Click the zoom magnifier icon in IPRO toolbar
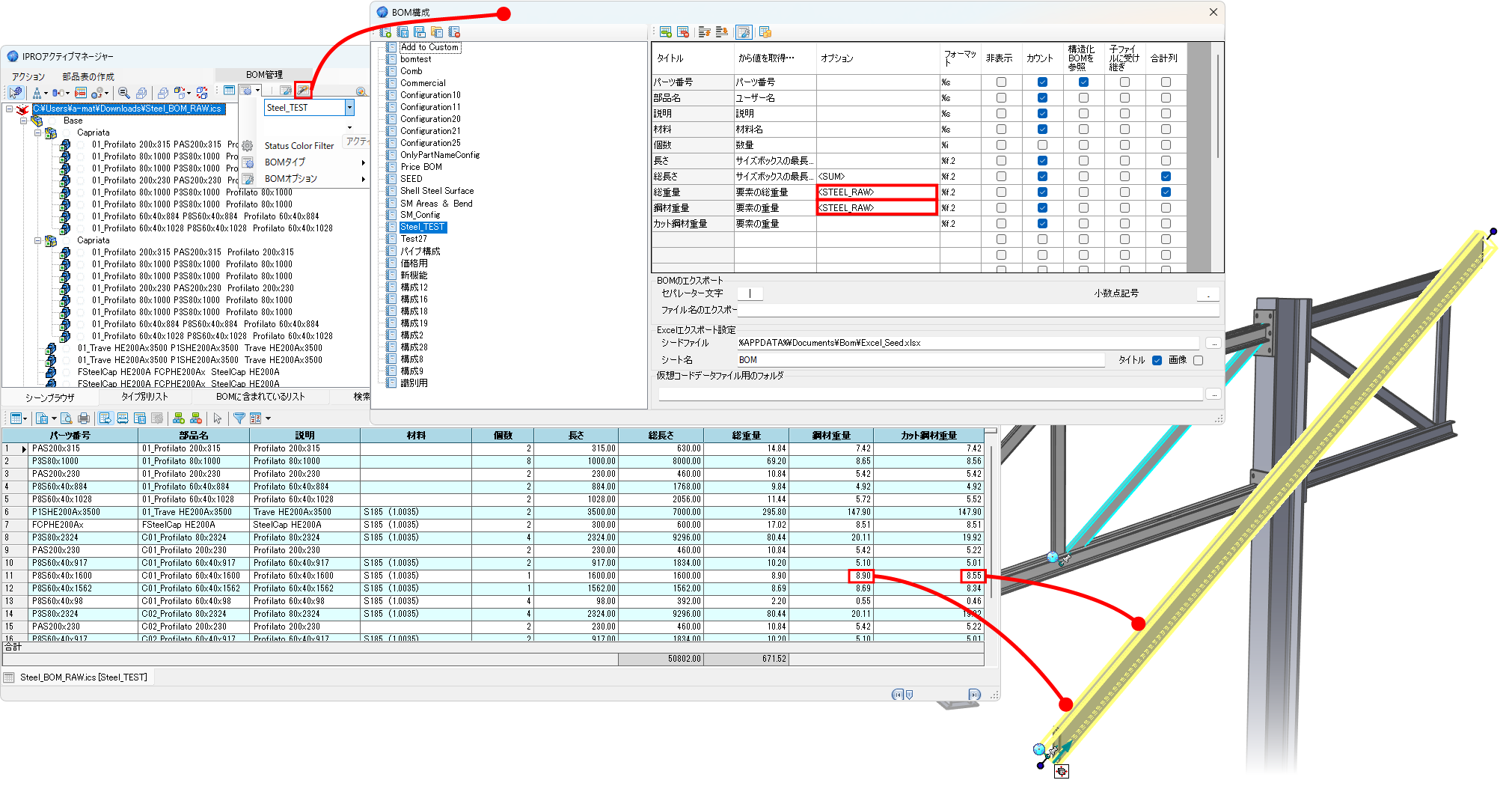1512x786 pixels. click(x=124, y=93)
